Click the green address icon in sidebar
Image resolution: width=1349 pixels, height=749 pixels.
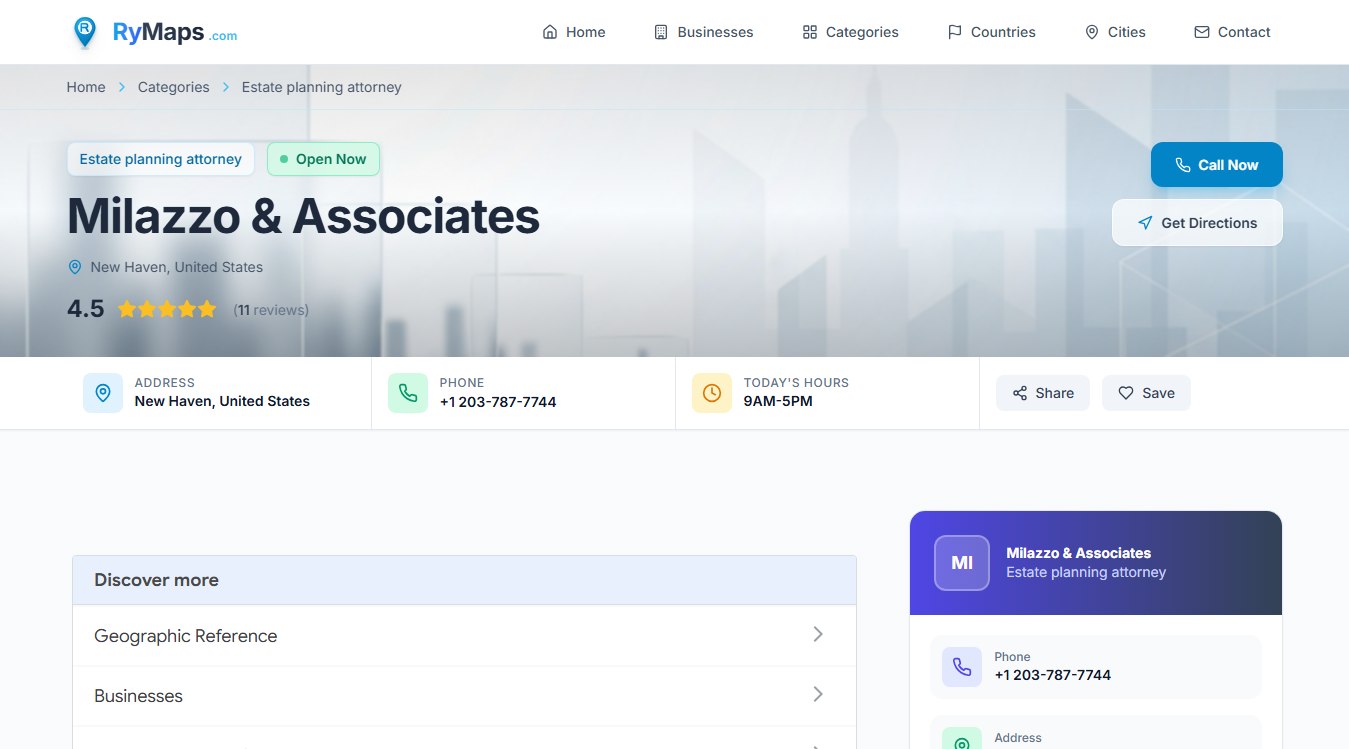(x=962, y=739)
